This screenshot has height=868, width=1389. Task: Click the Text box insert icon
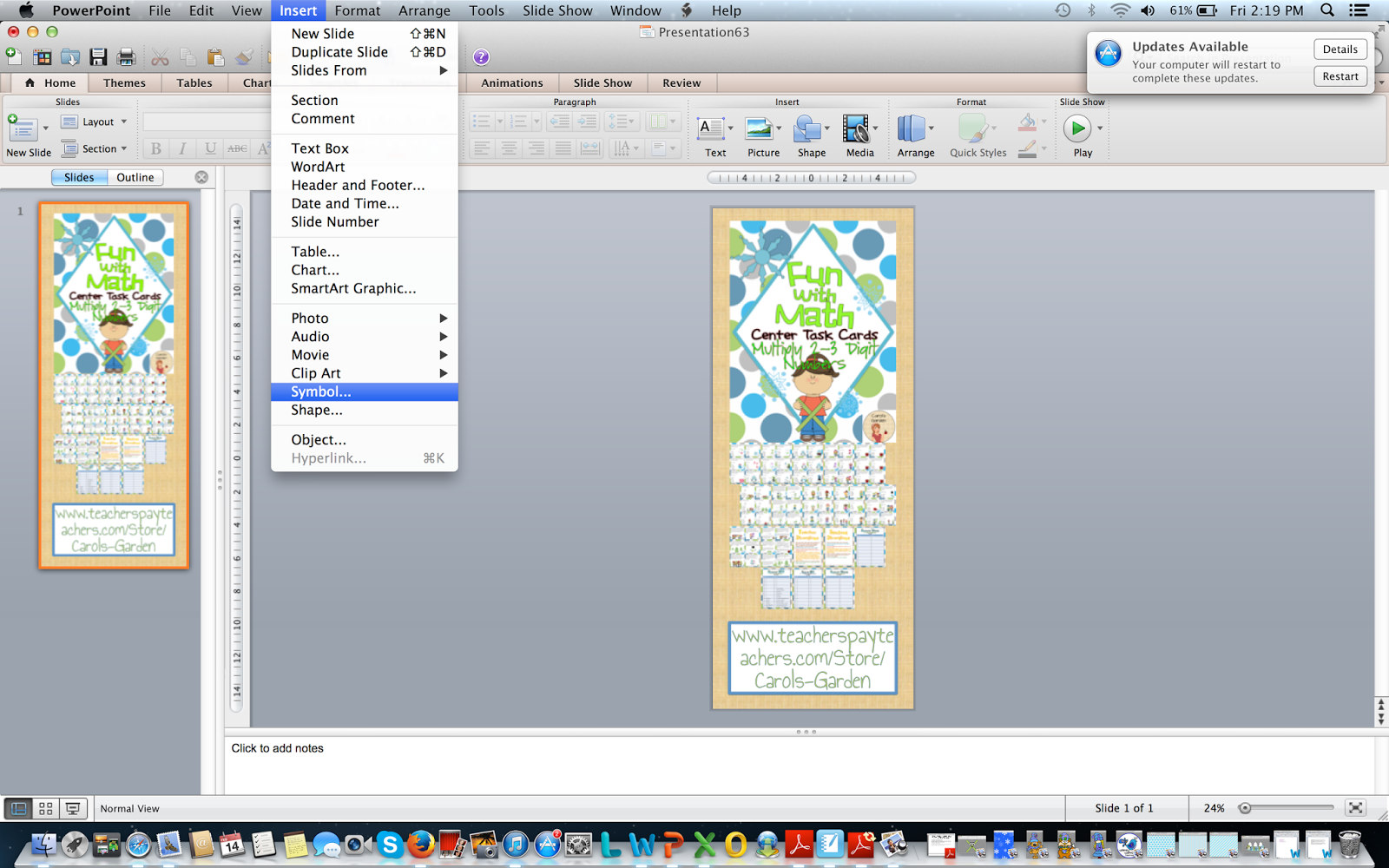click(x=710, y=128)
